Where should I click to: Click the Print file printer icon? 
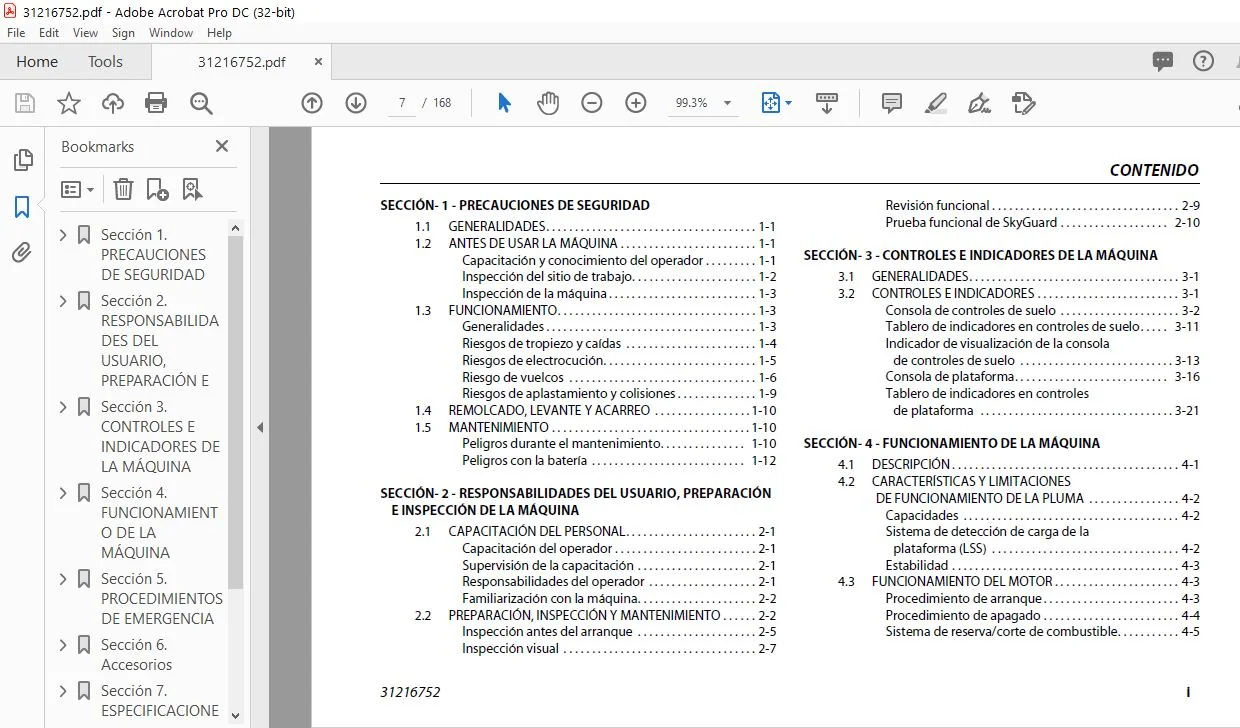[x=156, y=103]
